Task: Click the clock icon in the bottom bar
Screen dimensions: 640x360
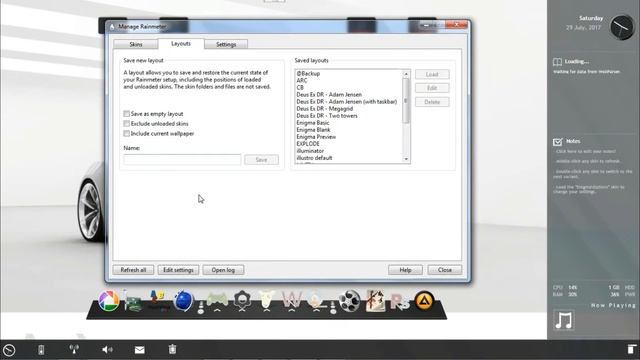Action: coord(9,350)
